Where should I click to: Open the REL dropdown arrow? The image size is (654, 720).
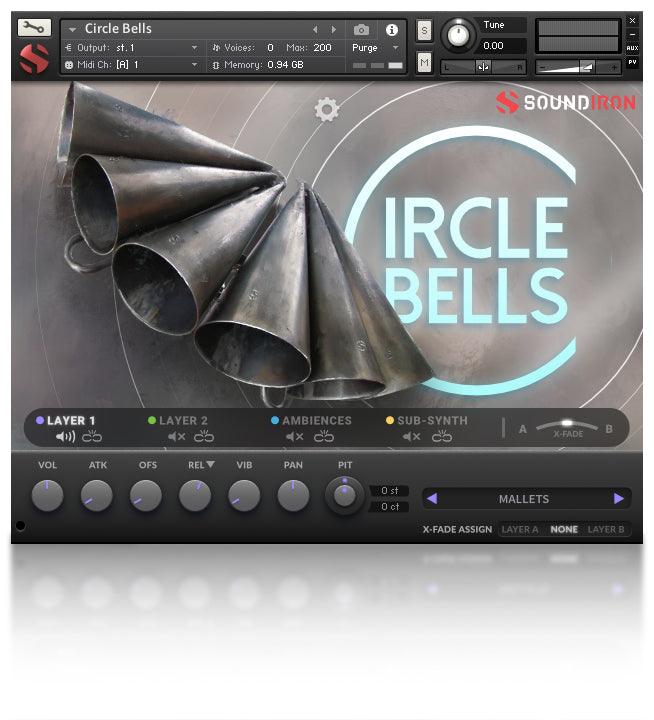pyautogui.click(x=210, y=465)
